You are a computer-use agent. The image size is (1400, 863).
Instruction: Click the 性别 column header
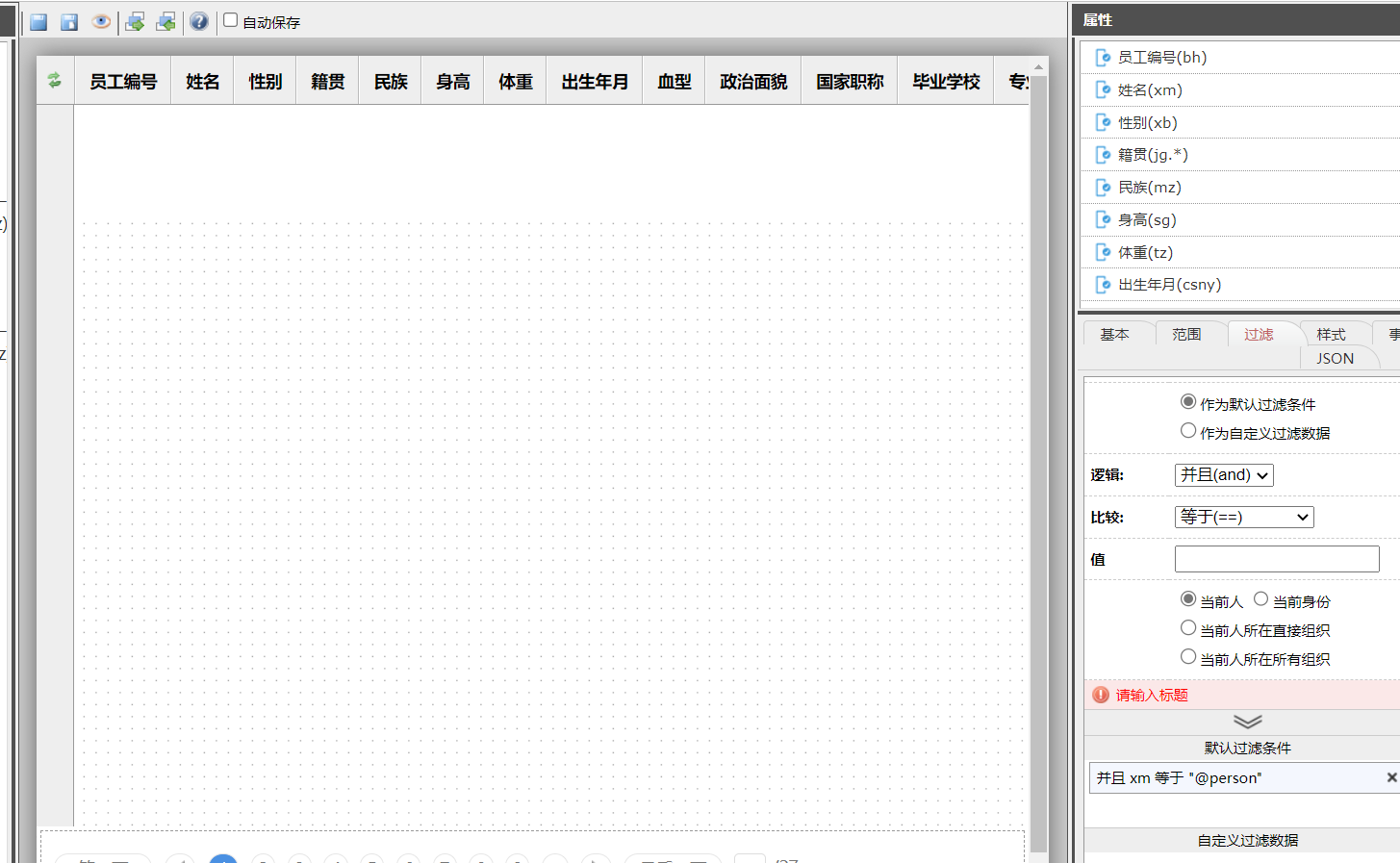[x=266, y=82]
